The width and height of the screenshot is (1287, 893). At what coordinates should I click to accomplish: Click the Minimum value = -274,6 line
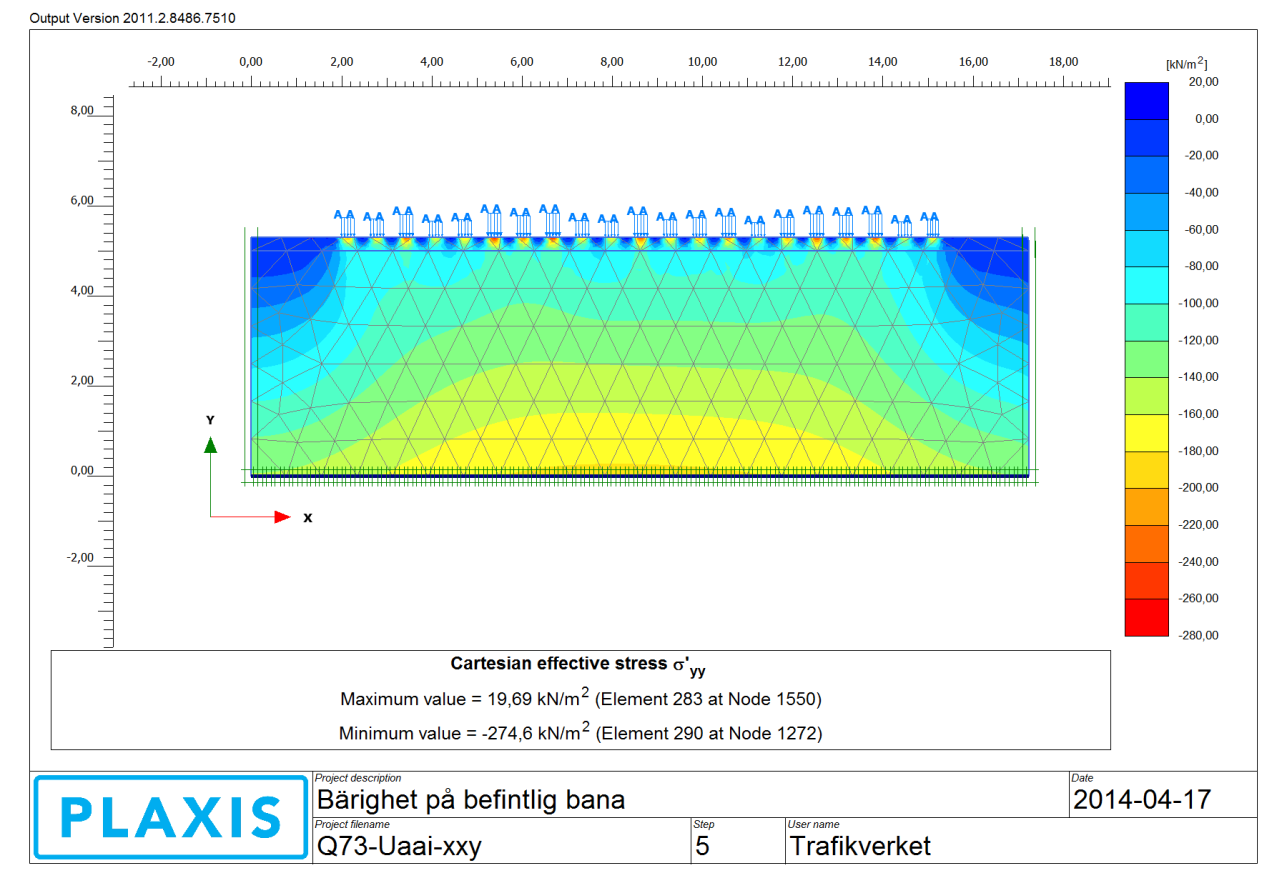(580, 733)
